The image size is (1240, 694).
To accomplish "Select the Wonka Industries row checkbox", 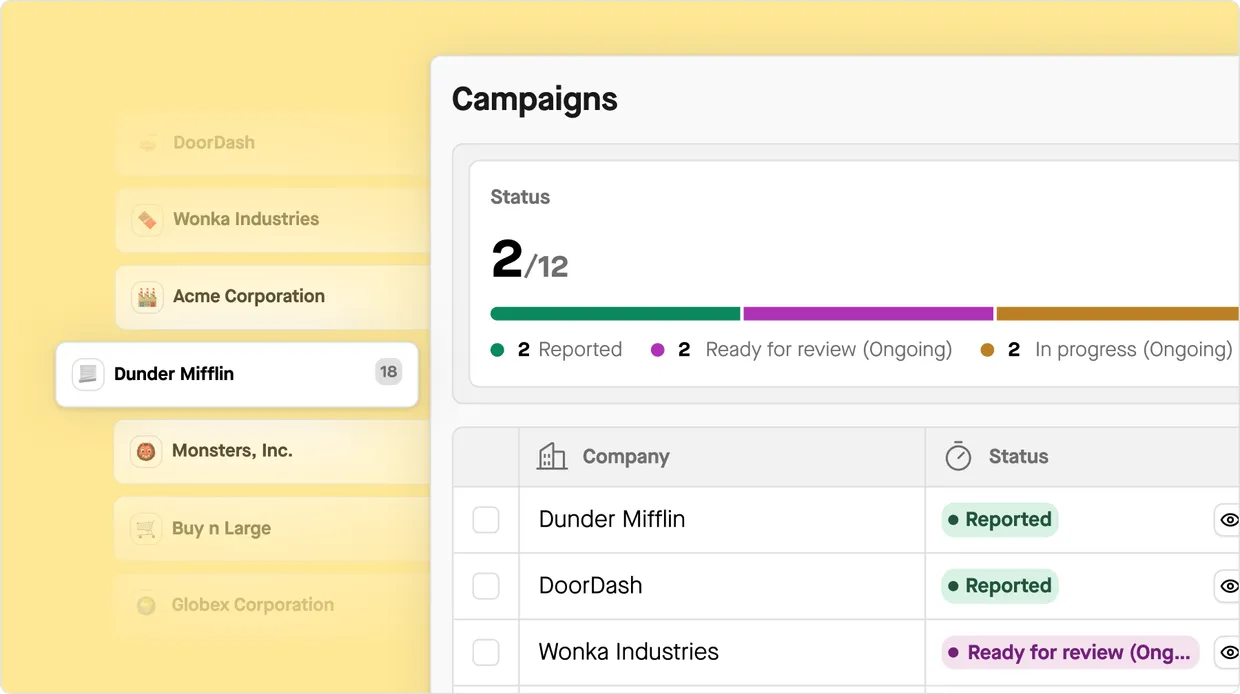I will [486, 652].
